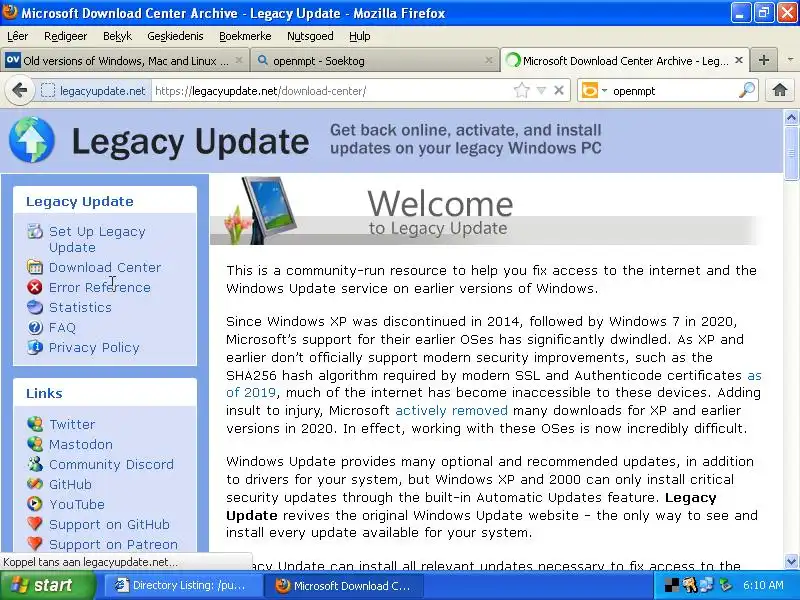Open Set Up Legacy Update link
Viewport: 800px width, 600px height.
click(97, 239)
